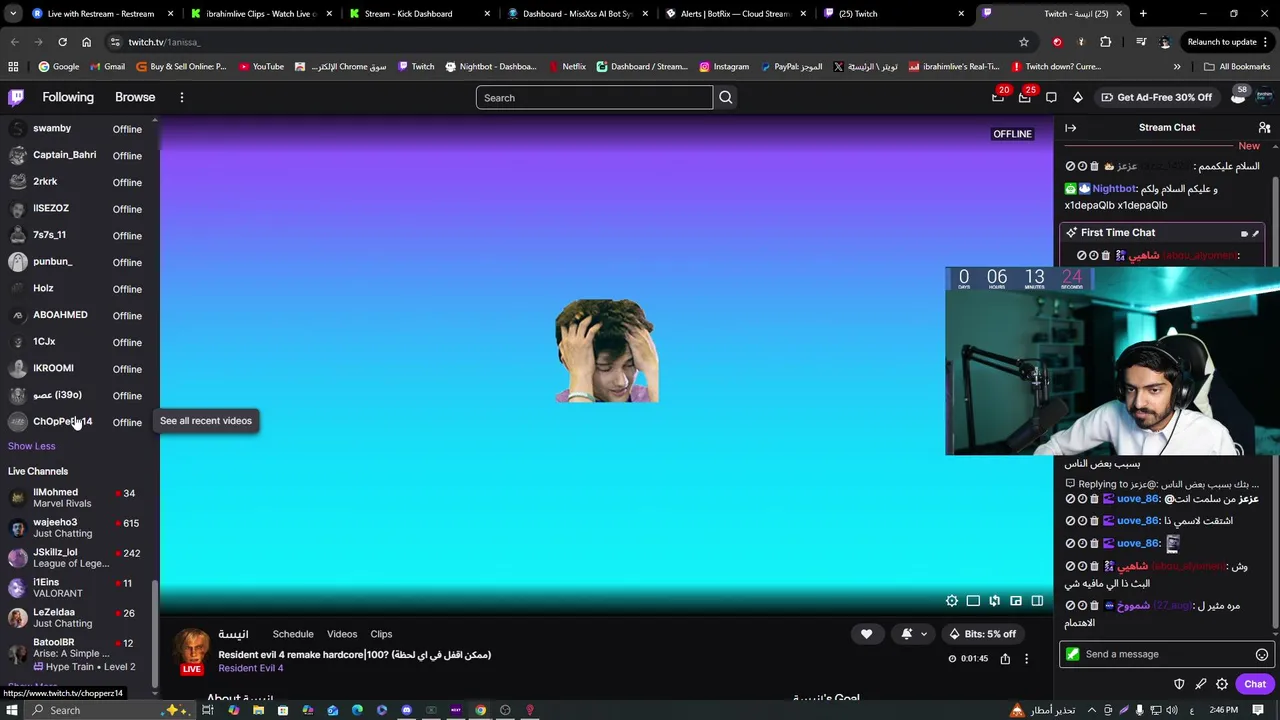Open notifications inbox with the 25 badge
Screen dimensions: 1280x720
(x=1025, y=97)
